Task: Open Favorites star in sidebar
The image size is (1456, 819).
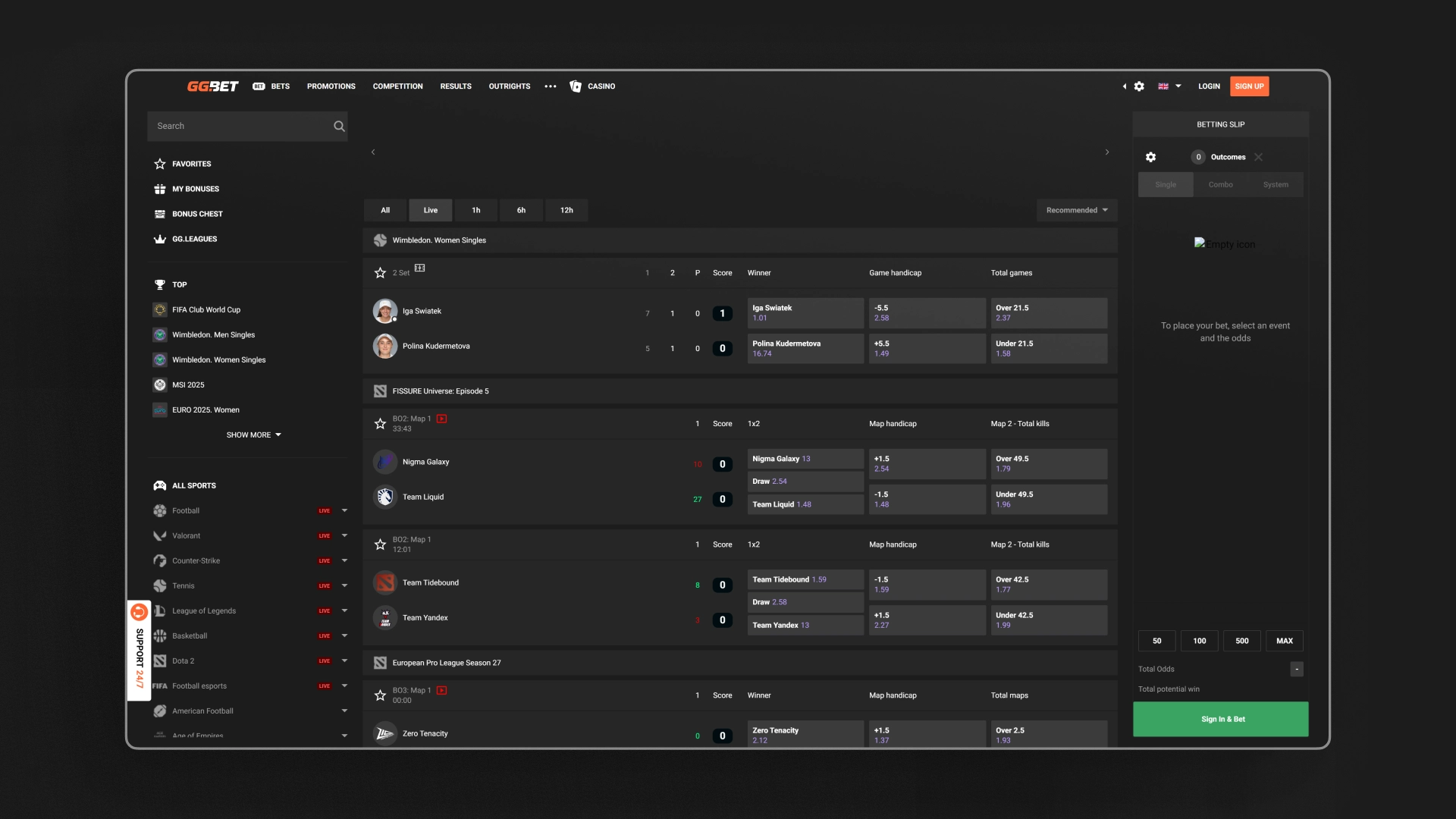Action: 159,164
